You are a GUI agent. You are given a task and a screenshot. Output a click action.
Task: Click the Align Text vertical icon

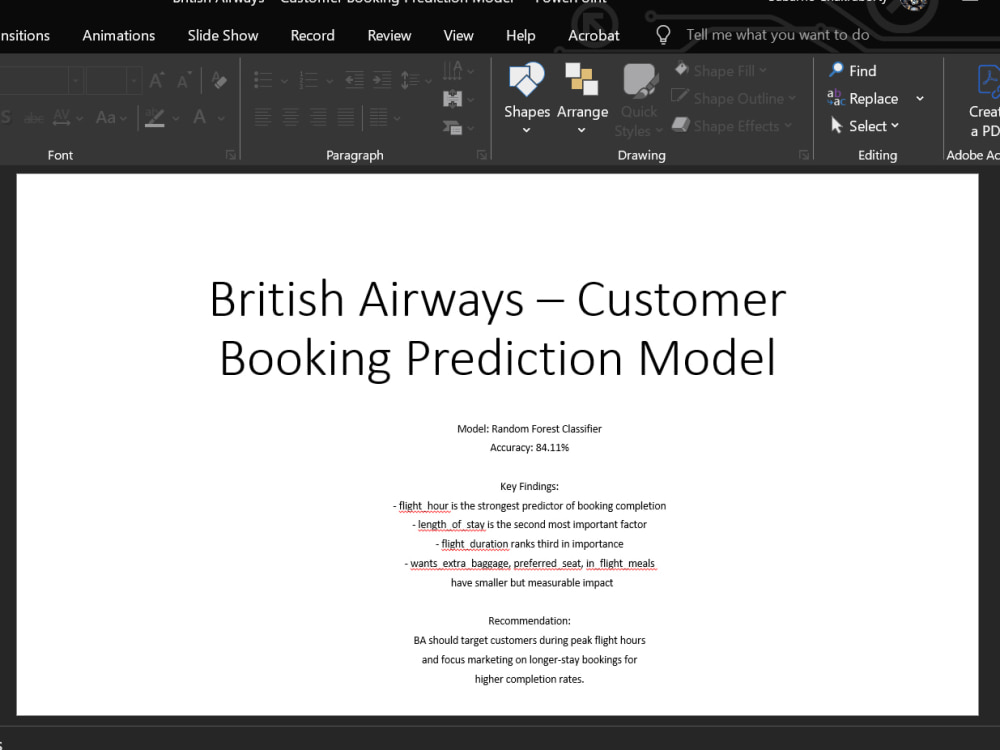(x=452, y=99)
